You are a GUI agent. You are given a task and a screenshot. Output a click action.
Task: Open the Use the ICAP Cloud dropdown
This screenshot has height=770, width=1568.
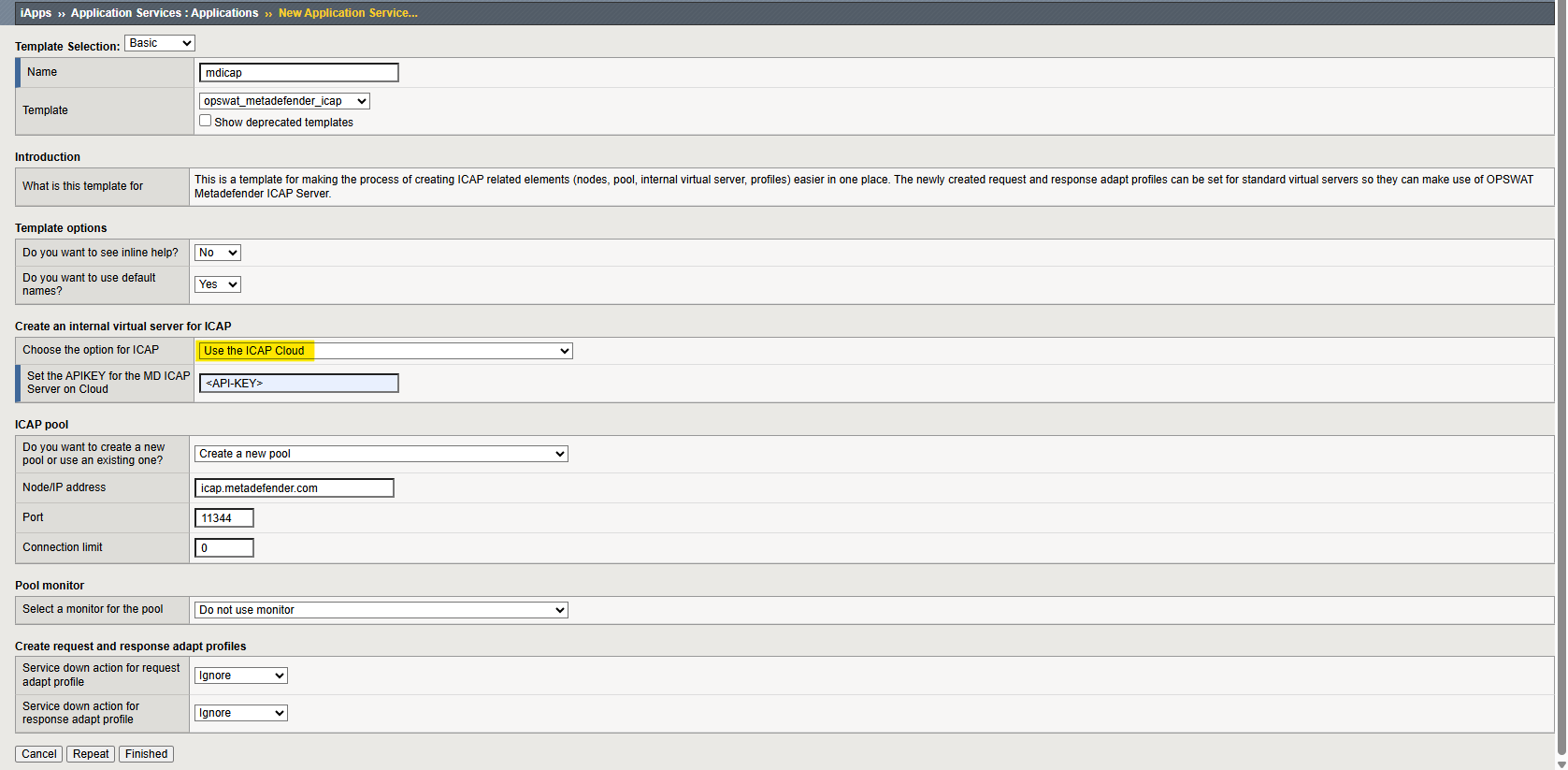click(385, 351)
